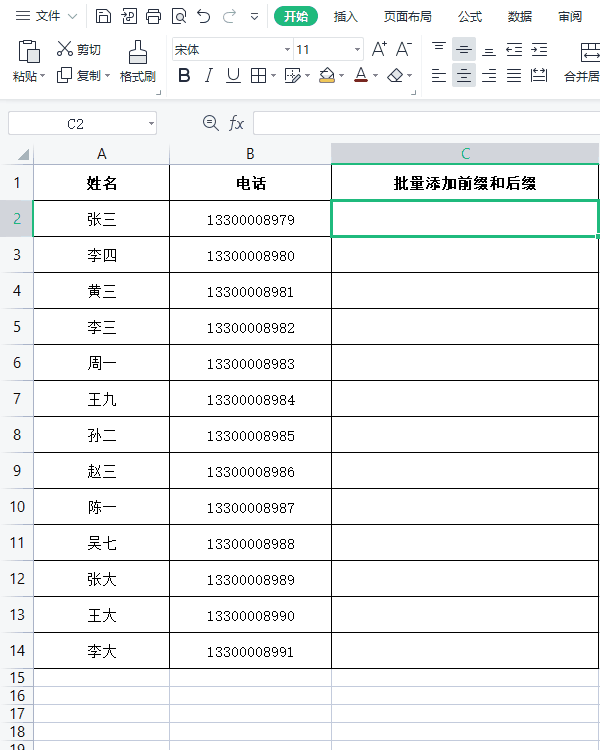This screenshot has height=750, width=600.
Task: Open clipboard group dialog launcher
Action: point(159,93)
